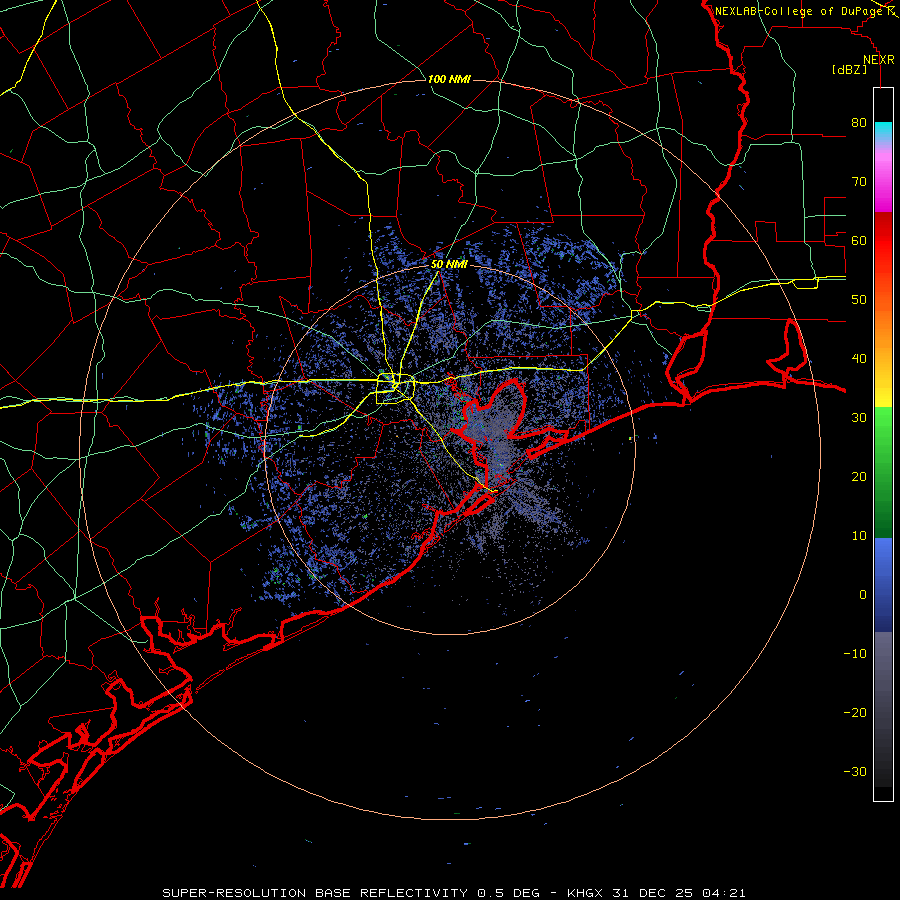
Task: Select the 70 value on dBZ scale
Action: 859,182
